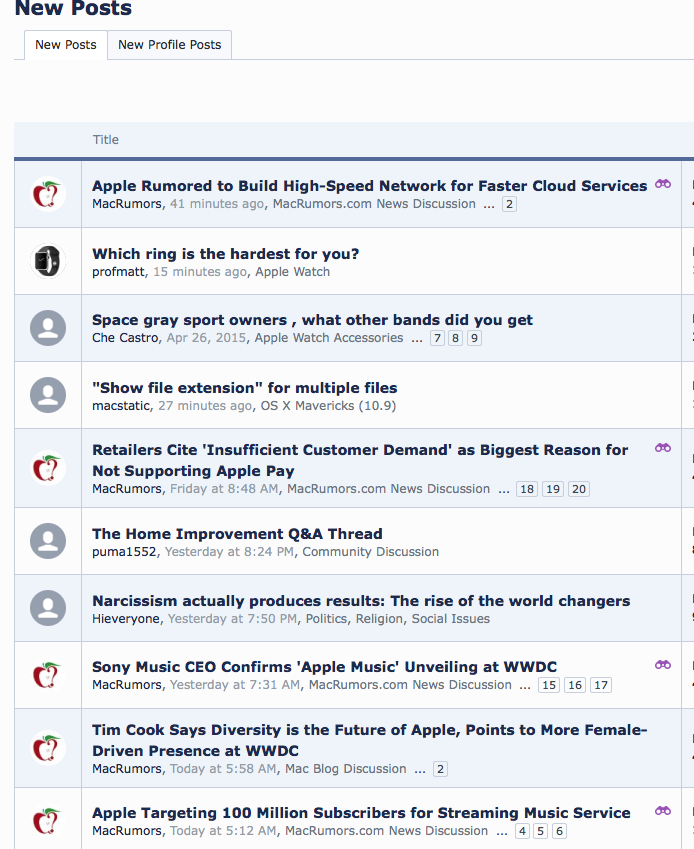This screenshot has height=849, width=694.
Task: Open Retailers Cite Insufficient Customer Demand thread
Action: (360, 460)
